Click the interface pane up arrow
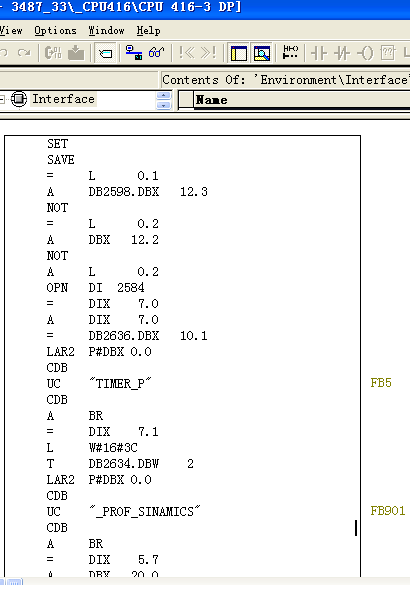Image resolution: width=419 pixels, height=595 pixels. (164, 96)
